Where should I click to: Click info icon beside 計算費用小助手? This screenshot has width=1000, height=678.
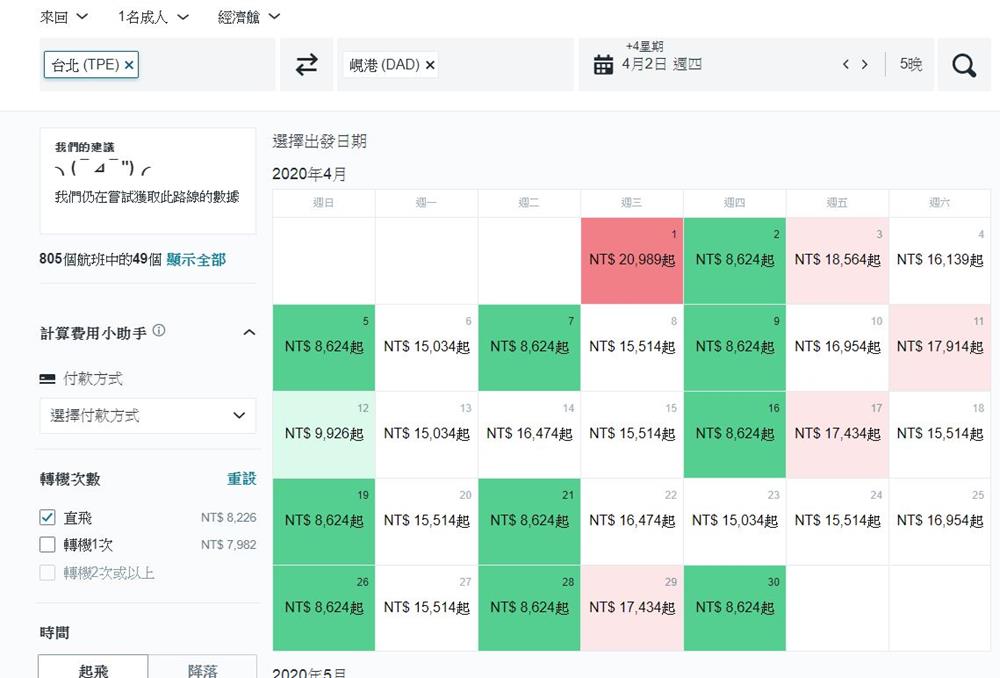tap(159, 331)
